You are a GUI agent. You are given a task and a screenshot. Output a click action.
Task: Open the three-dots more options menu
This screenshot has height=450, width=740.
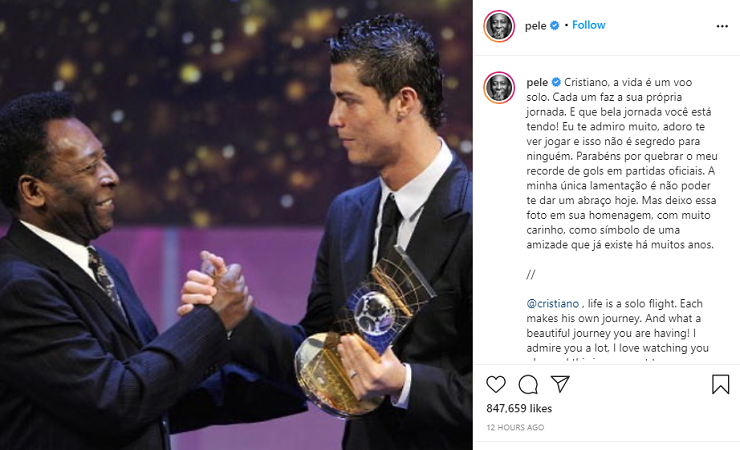722,26
